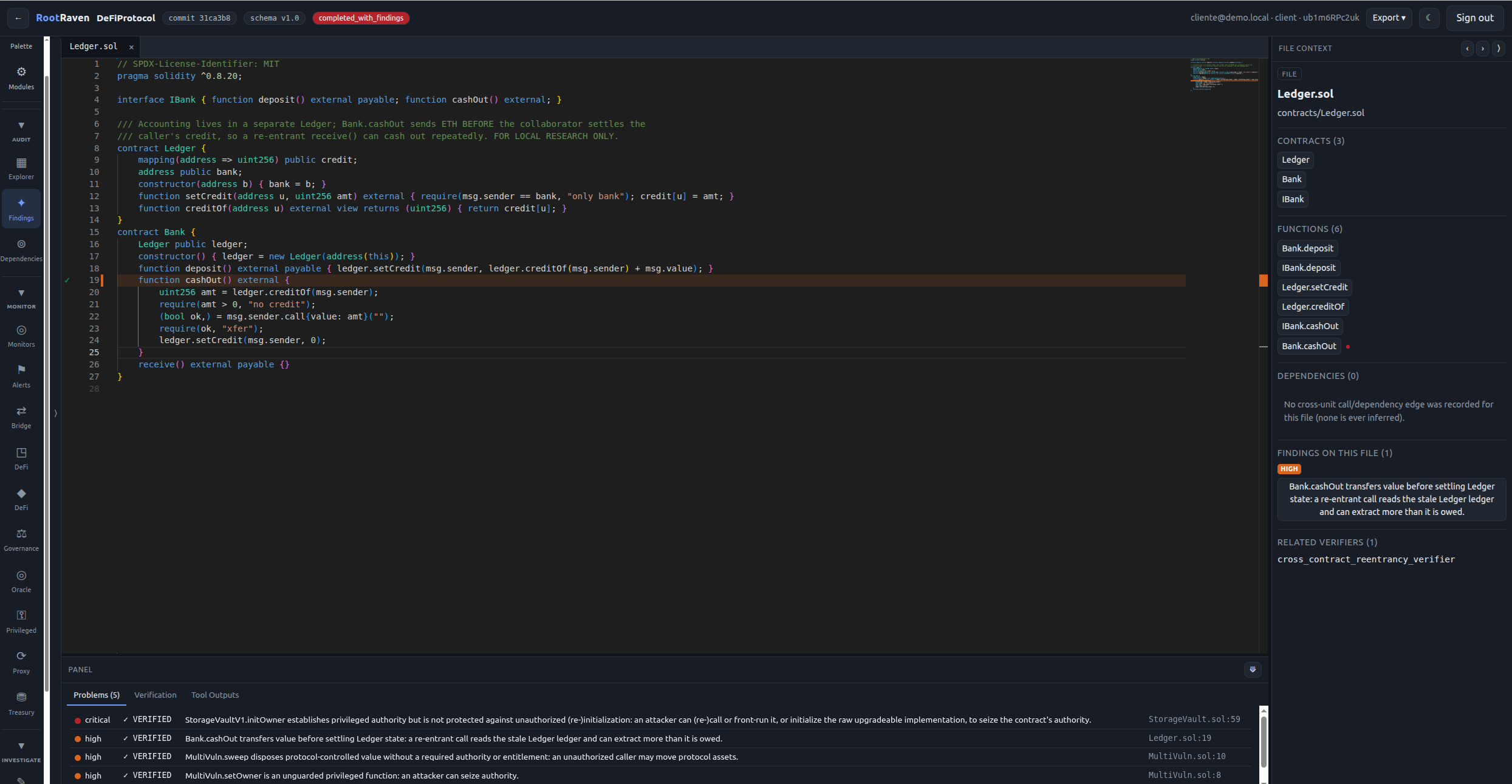Collapse the MONITOR sidebar section
The image size is (1512, 784).
click(x=21, y=299)
